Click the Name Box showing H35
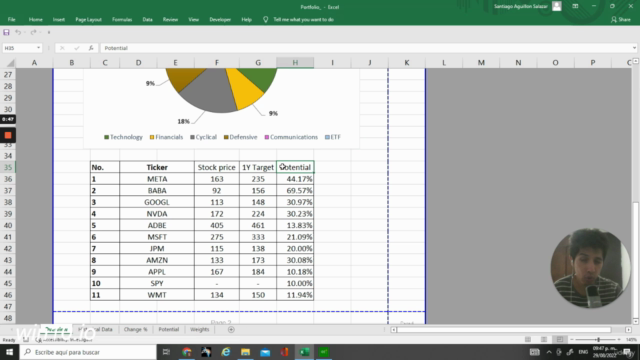Viewport: 640px width, 360px height. [x=19, y=48]
